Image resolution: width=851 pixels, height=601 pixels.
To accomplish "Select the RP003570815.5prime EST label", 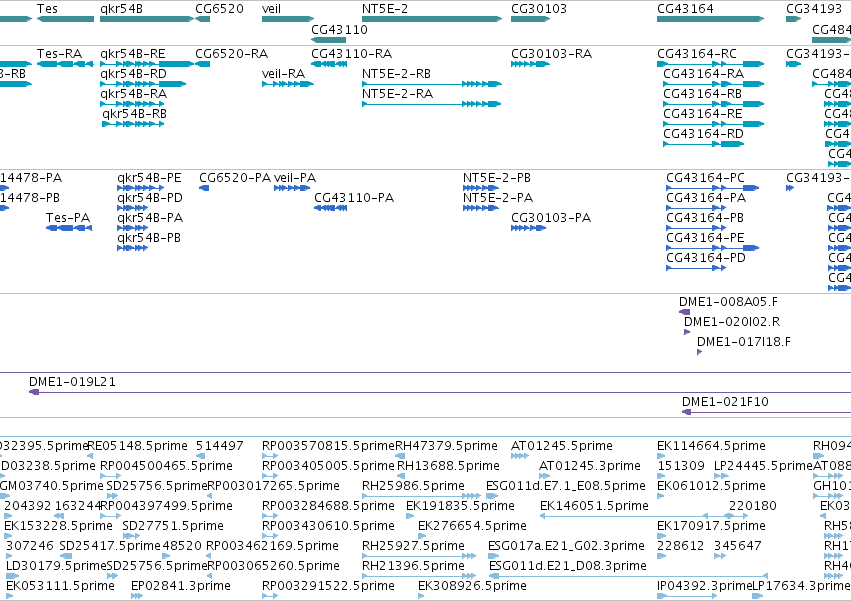I will point(328,446).
